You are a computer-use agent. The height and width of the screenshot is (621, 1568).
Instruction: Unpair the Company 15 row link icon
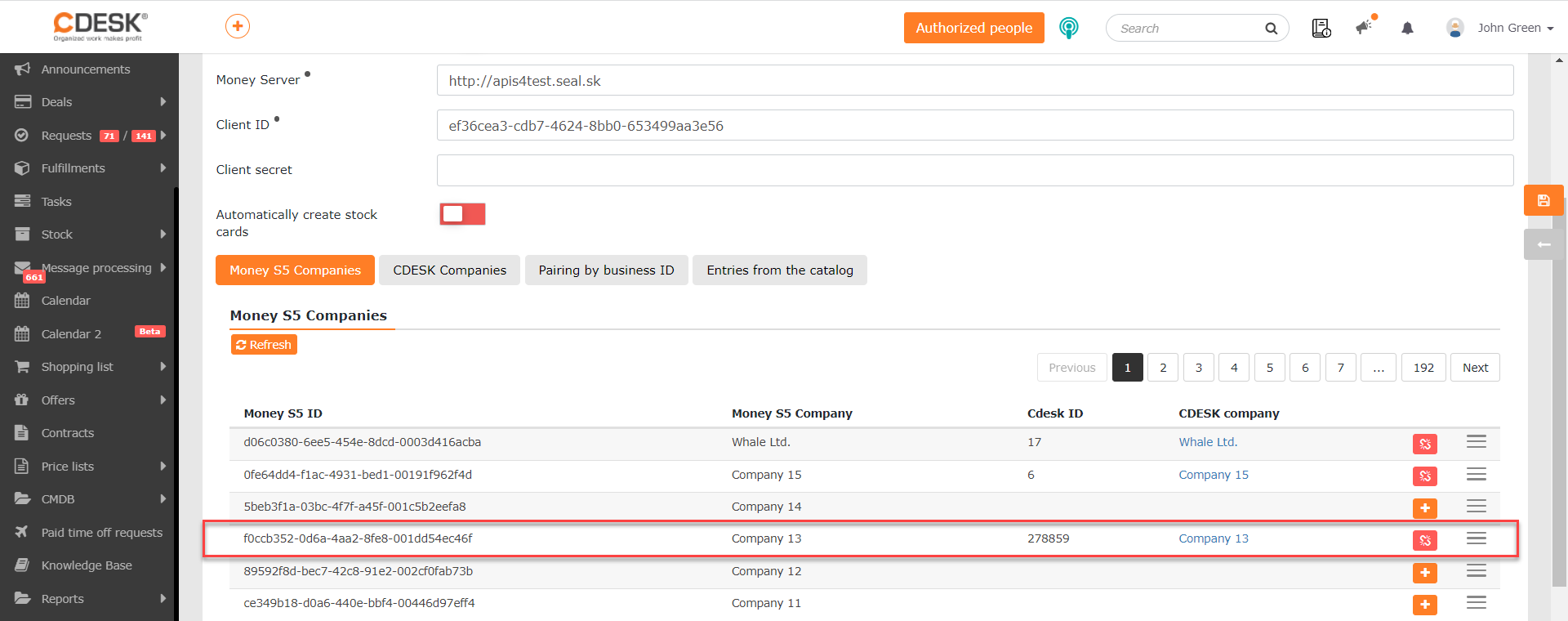(x=1425, y=476)
